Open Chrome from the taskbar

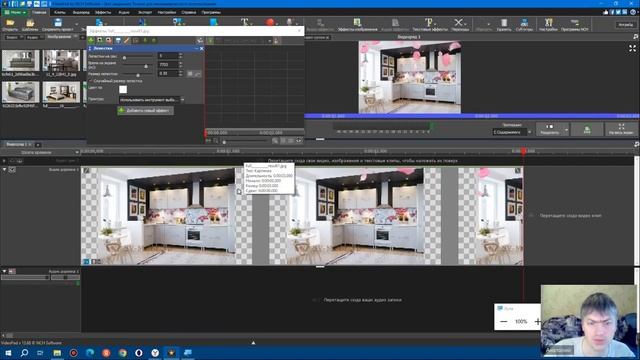(122, 353)
